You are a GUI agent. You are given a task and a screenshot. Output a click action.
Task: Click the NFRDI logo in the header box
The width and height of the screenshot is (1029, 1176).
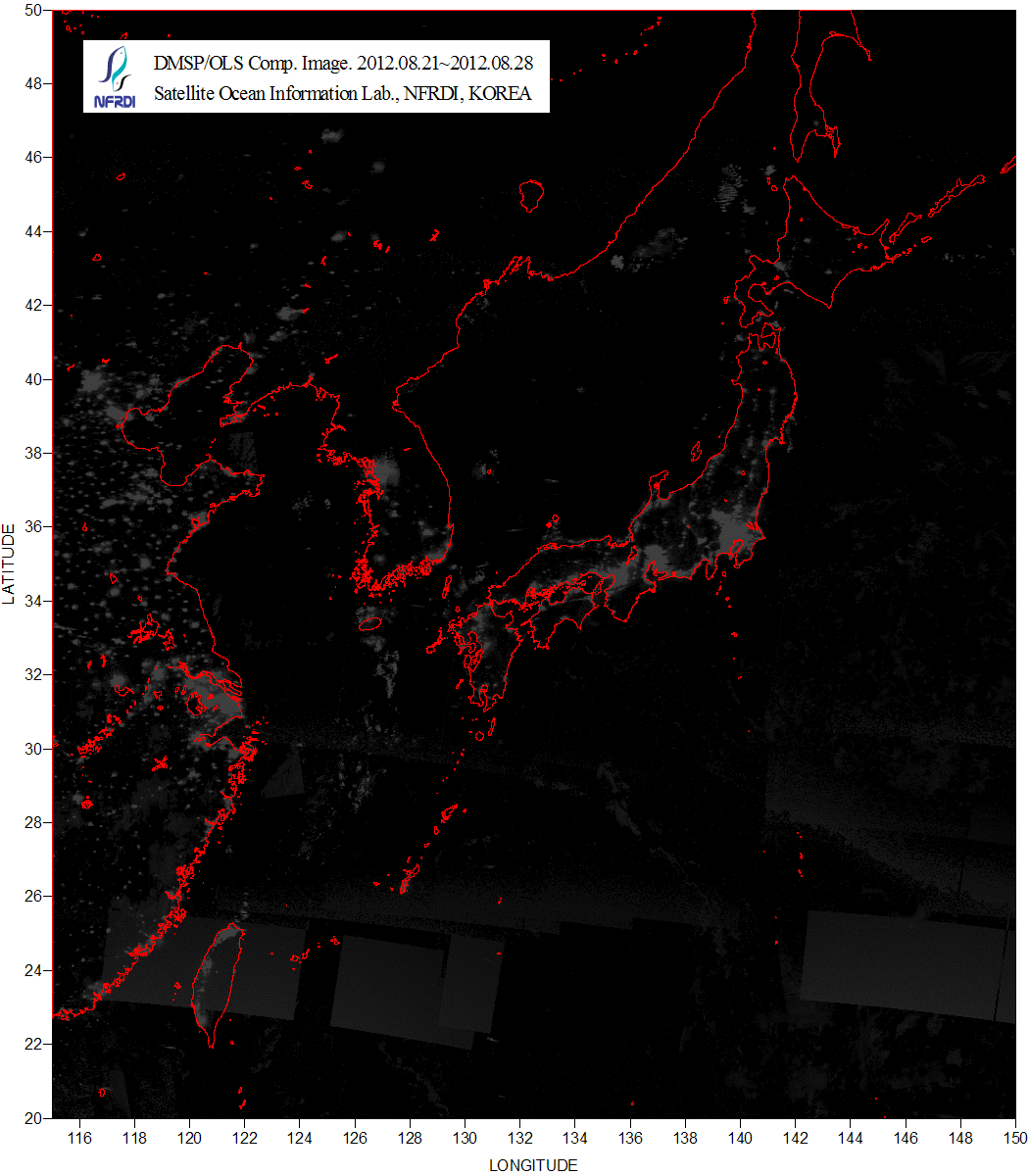click(x=115, y=77)
